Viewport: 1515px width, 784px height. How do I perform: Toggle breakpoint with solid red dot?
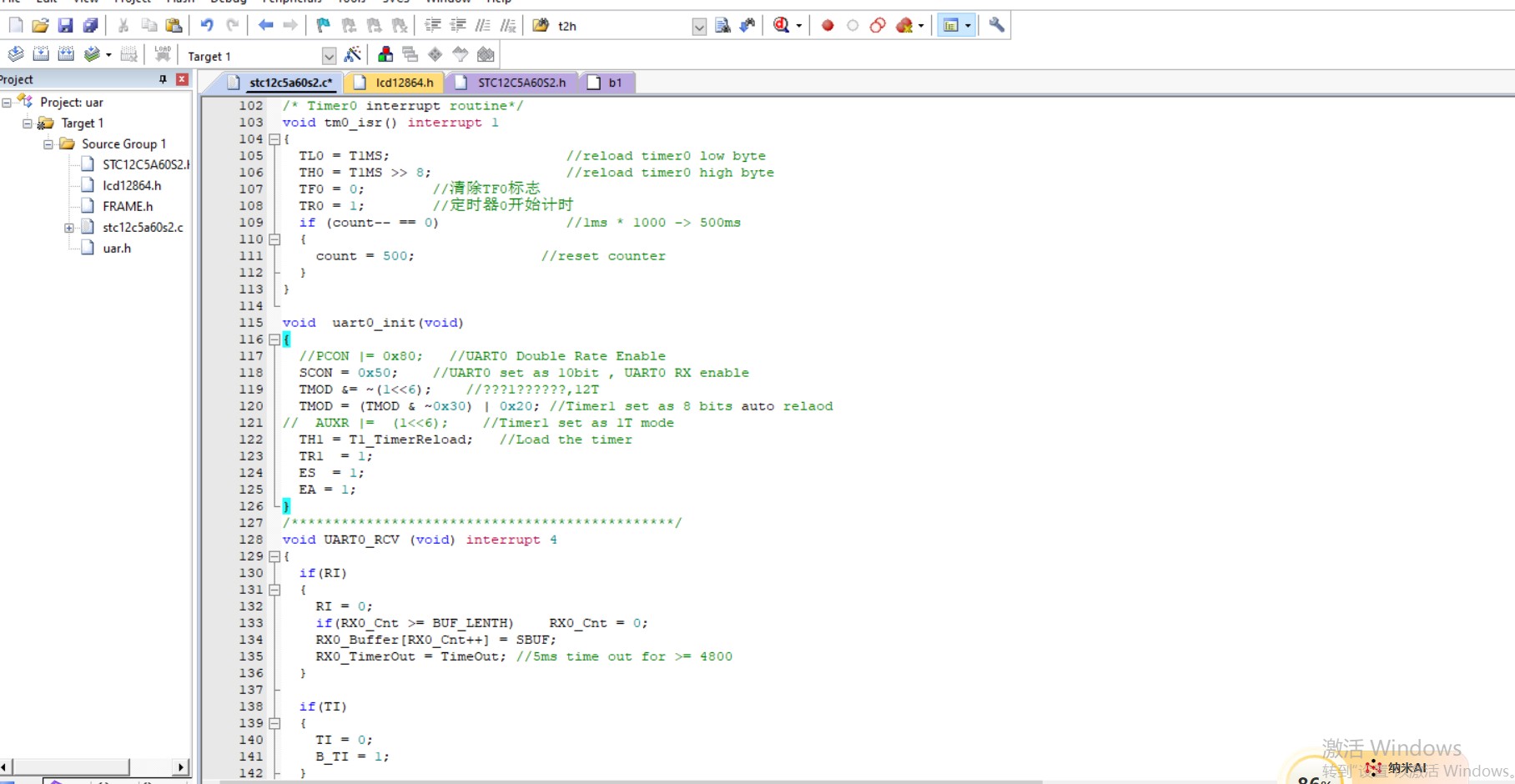coord(828,26)
